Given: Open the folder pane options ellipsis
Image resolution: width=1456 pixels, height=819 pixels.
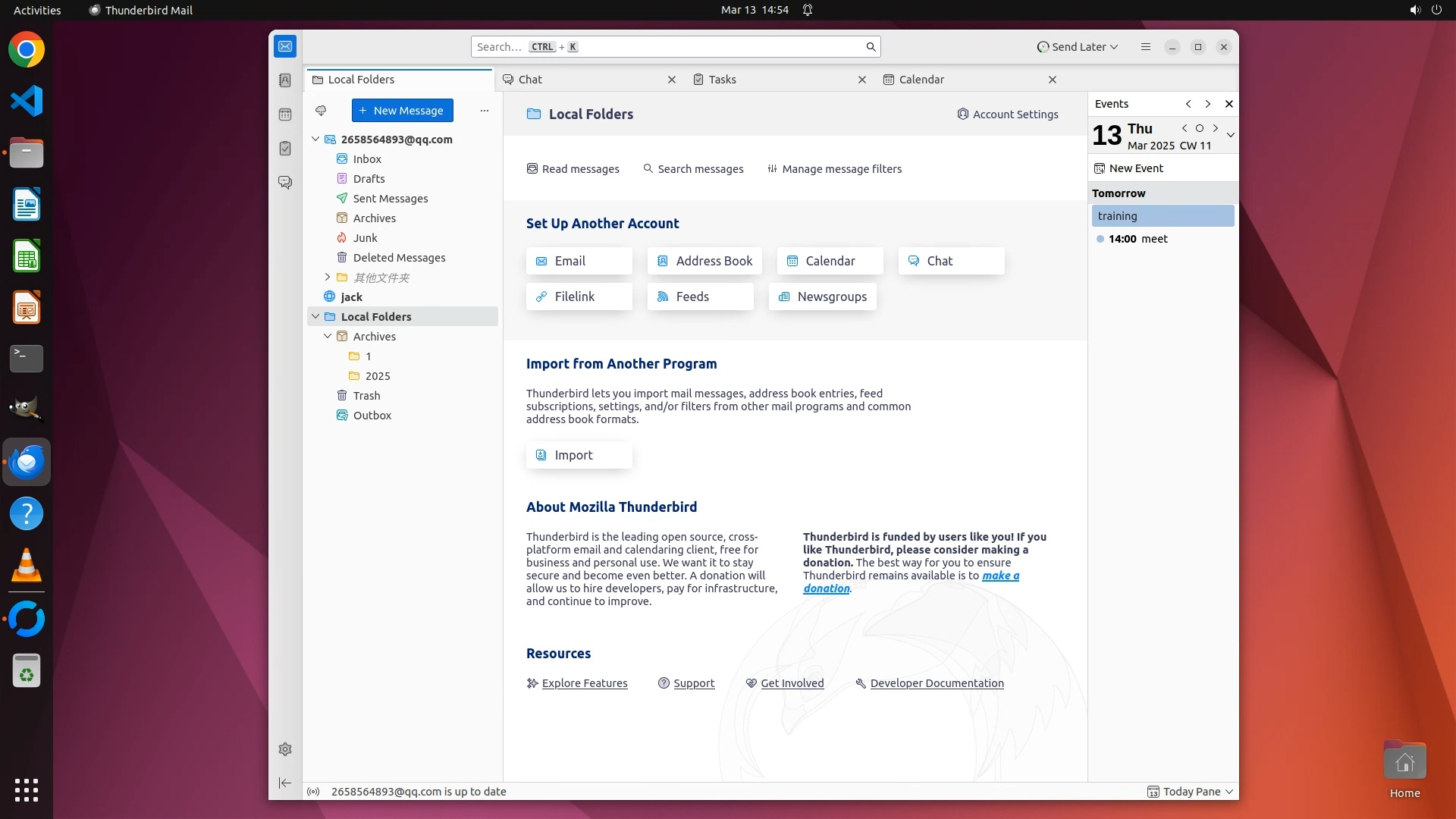Looking at the screenshot, I should point(485,111).
